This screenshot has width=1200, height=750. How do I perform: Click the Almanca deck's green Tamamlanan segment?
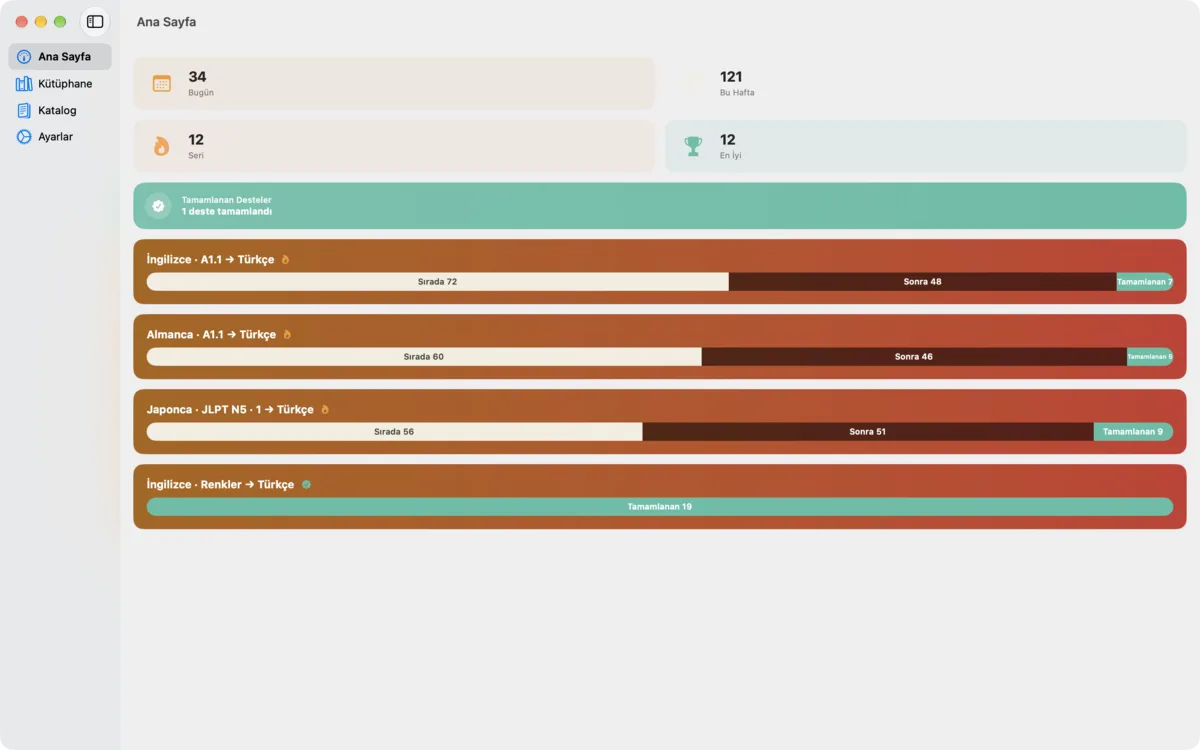[1150, 357]
